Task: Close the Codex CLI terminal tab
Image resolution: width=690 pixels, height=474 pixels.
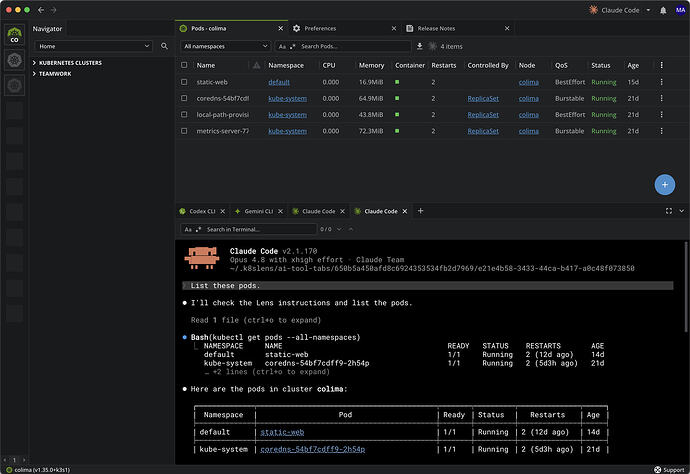Action: (x=223, y=211)
